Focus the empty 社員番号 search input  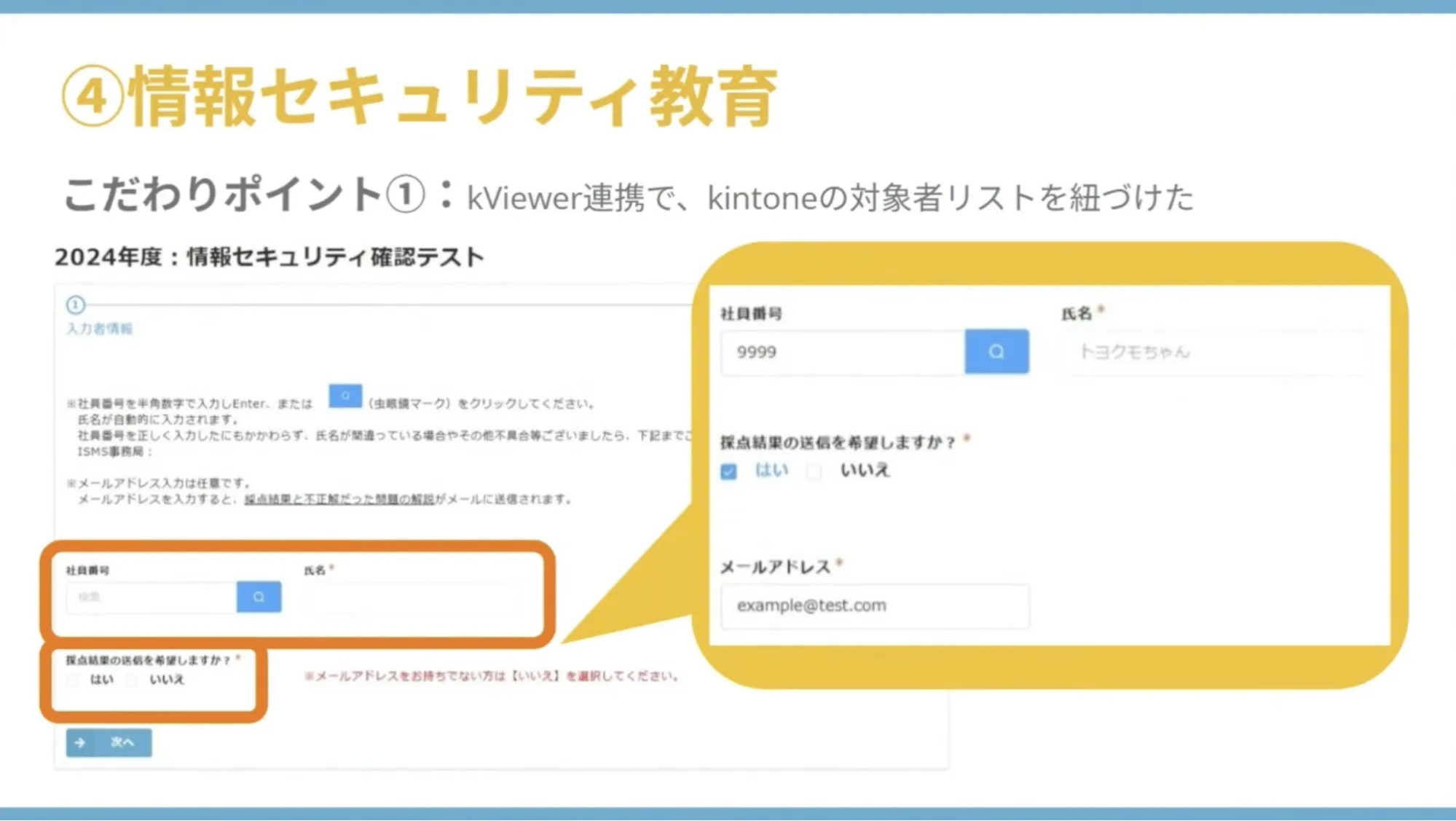151,597
